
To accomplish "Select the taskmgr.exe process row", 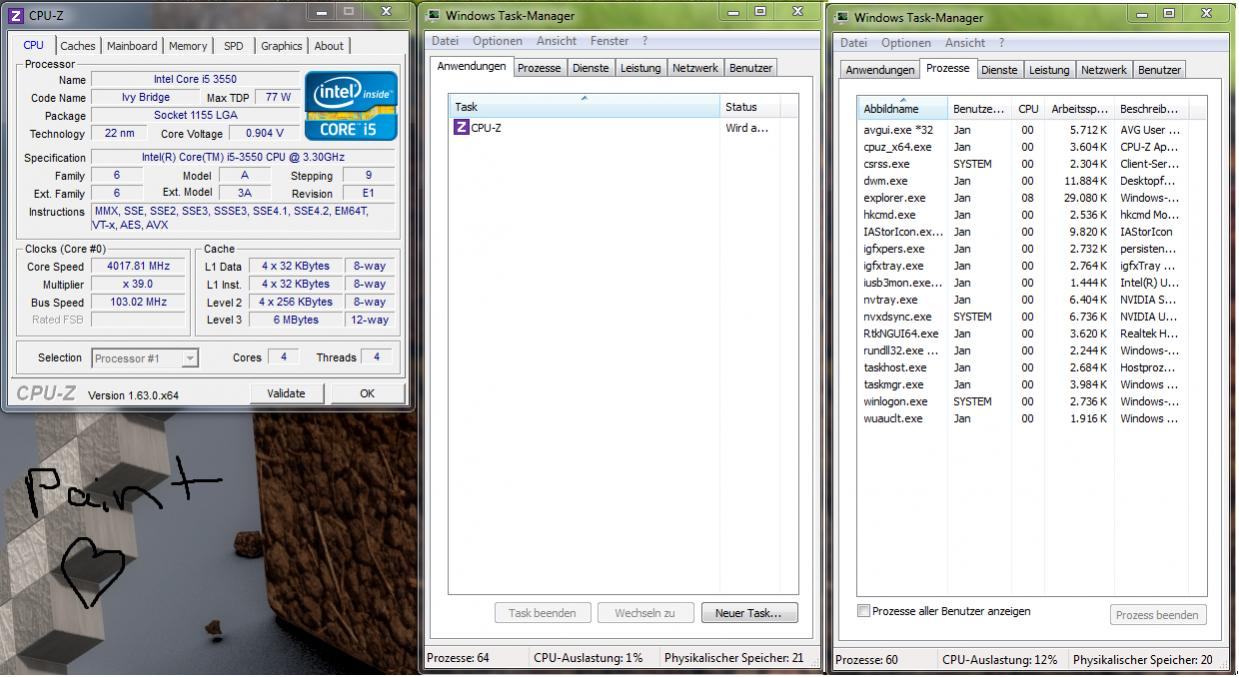I will point(1032,384).
